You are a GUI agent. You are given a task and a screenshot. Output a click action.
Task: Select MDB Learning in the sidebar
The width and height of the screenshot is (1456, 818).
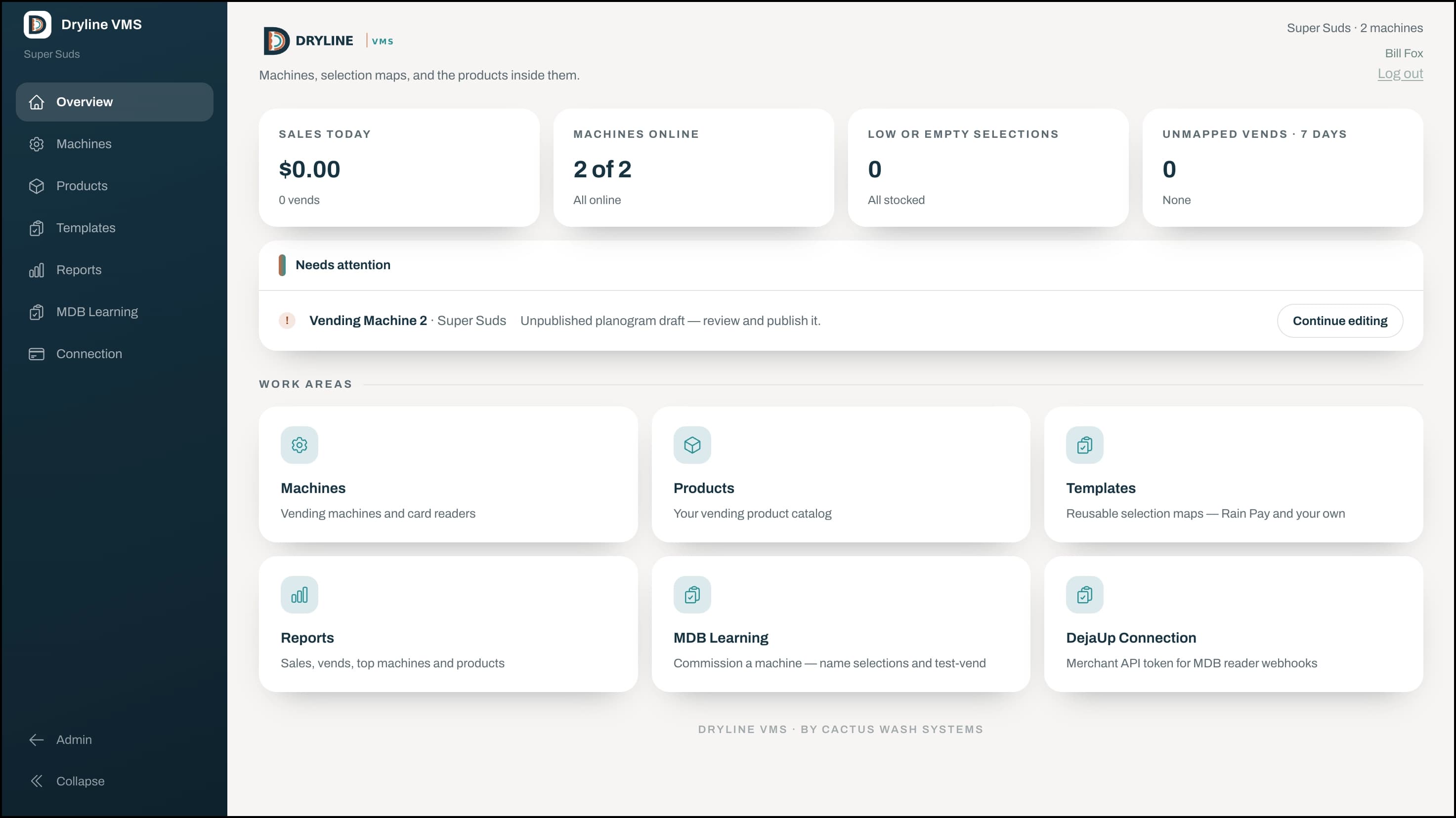point(115,312)
